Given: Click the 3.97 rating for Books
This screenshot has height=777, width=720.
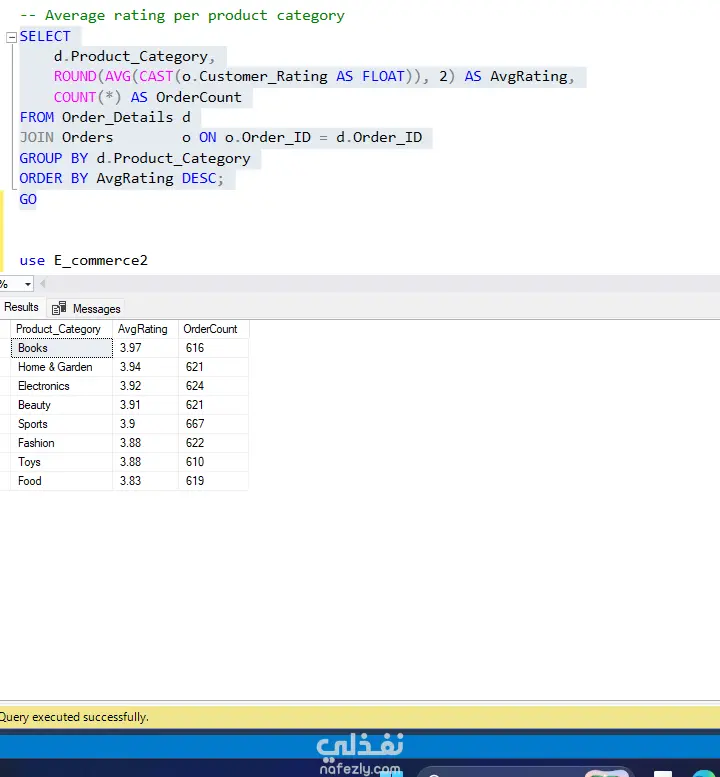Looking at the screenshot, I should point(146,348).
